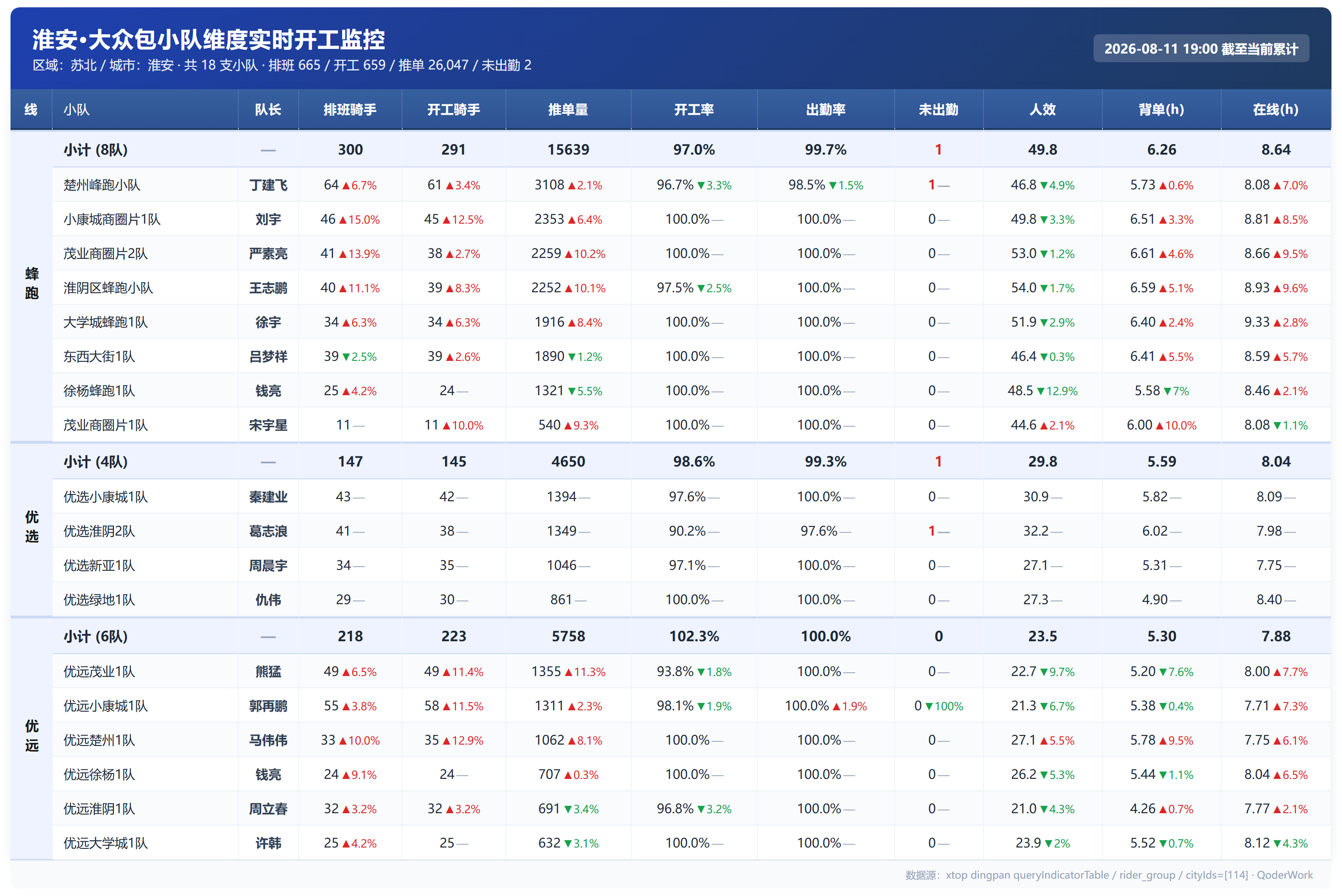The height and width of the screenshot is (896, 1342).
Task: Click the data source footer text
Action: click(x=1109, y=875)
